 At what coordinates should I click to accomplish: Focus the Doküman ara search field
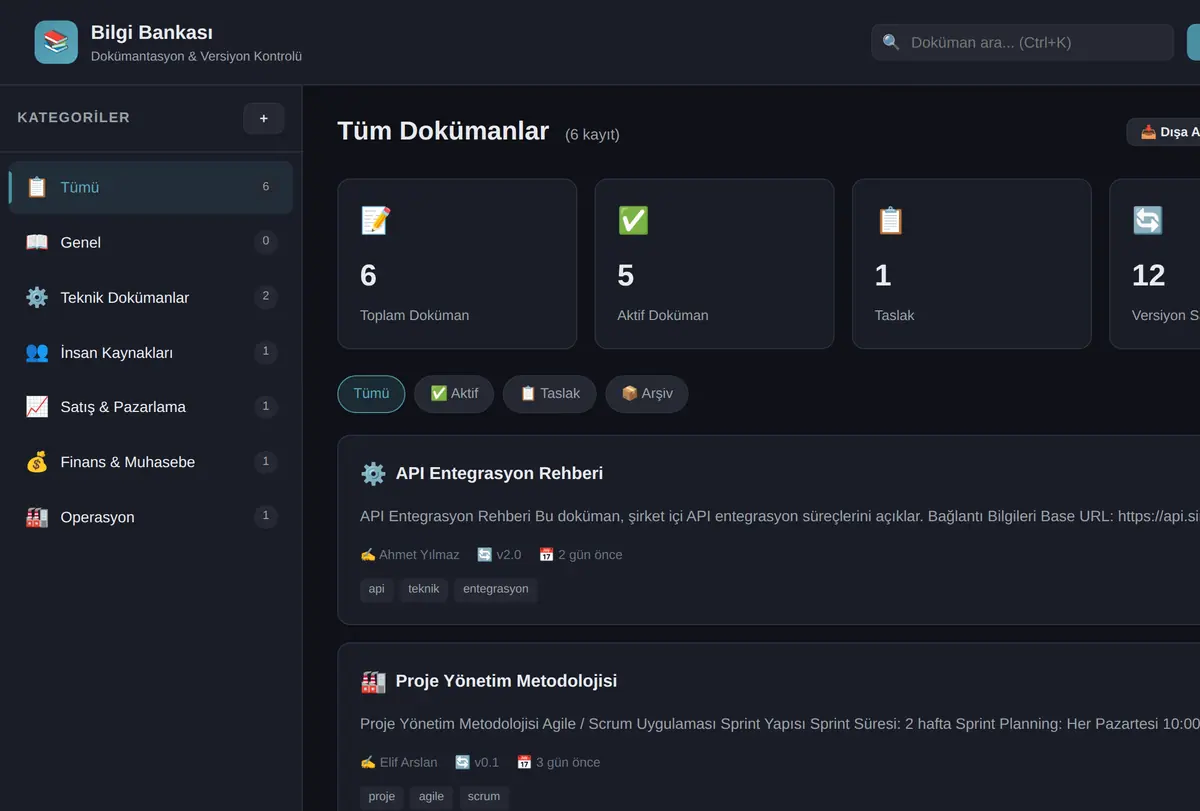click(1022, 43)
